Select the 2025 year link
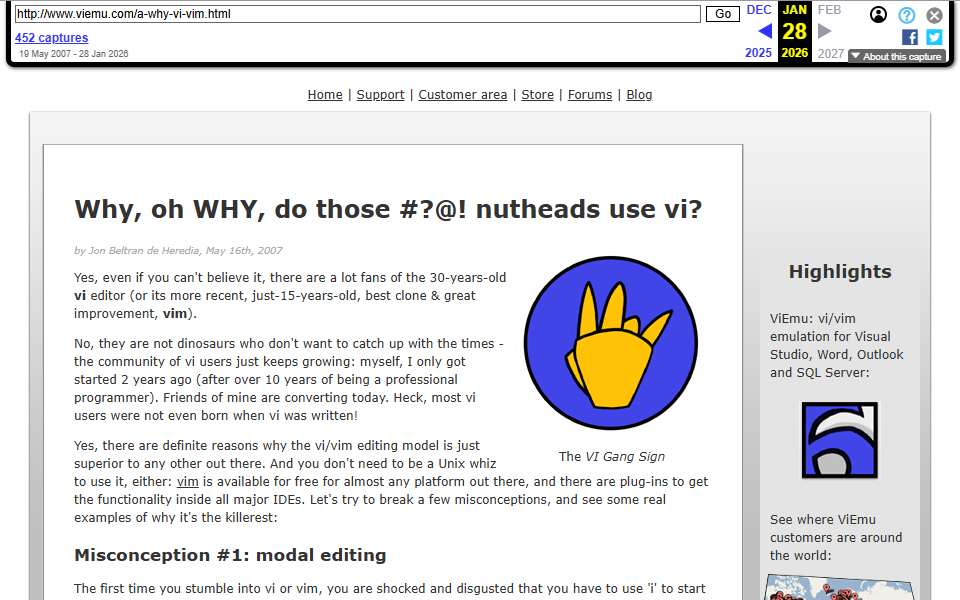The height and width of the screenshot is (600, 960). (758, 53)
